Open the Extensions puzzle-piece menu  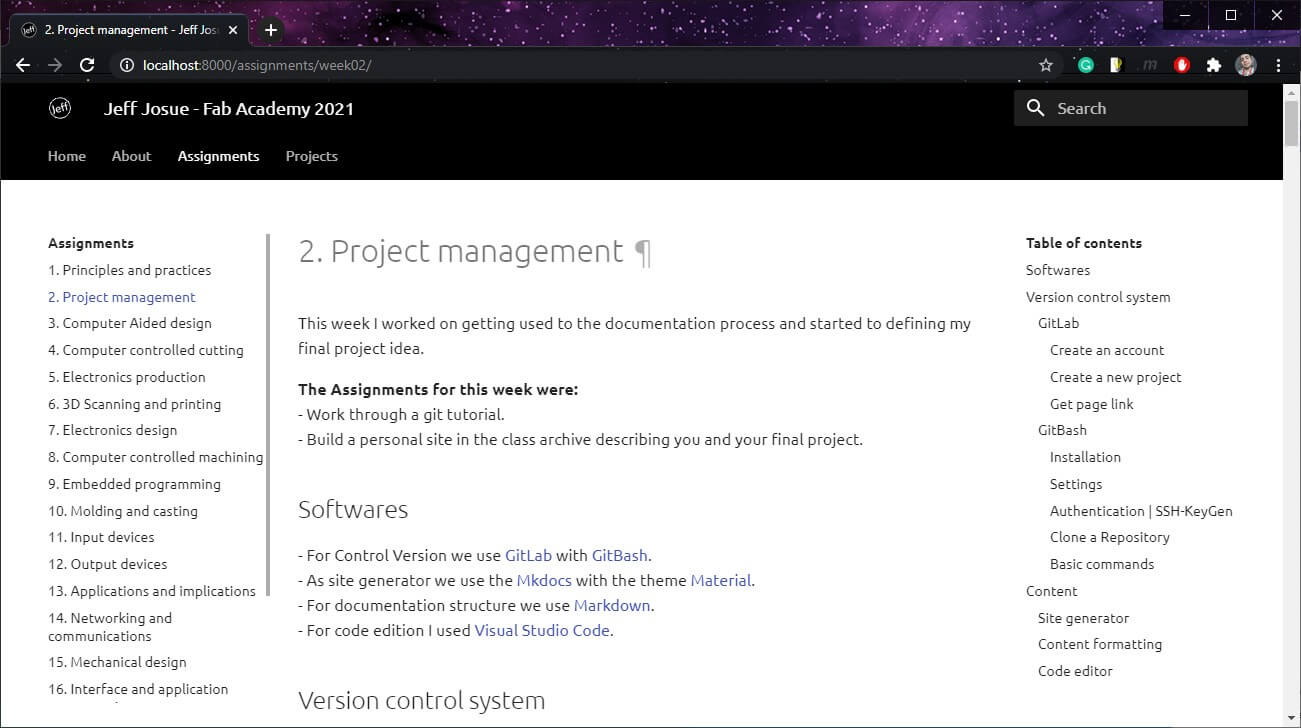[x=1214, y=65]
